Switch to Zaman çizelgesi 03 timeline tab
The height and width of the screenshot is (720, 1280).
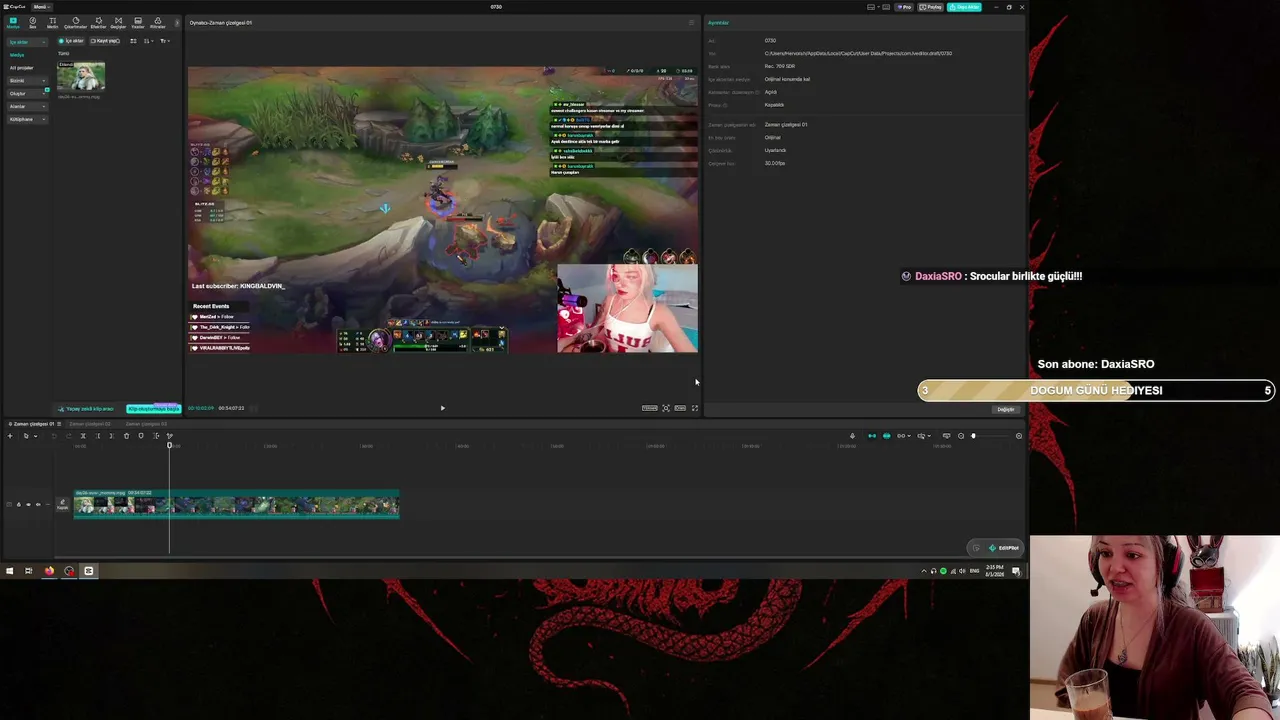[x=146, y=424]
